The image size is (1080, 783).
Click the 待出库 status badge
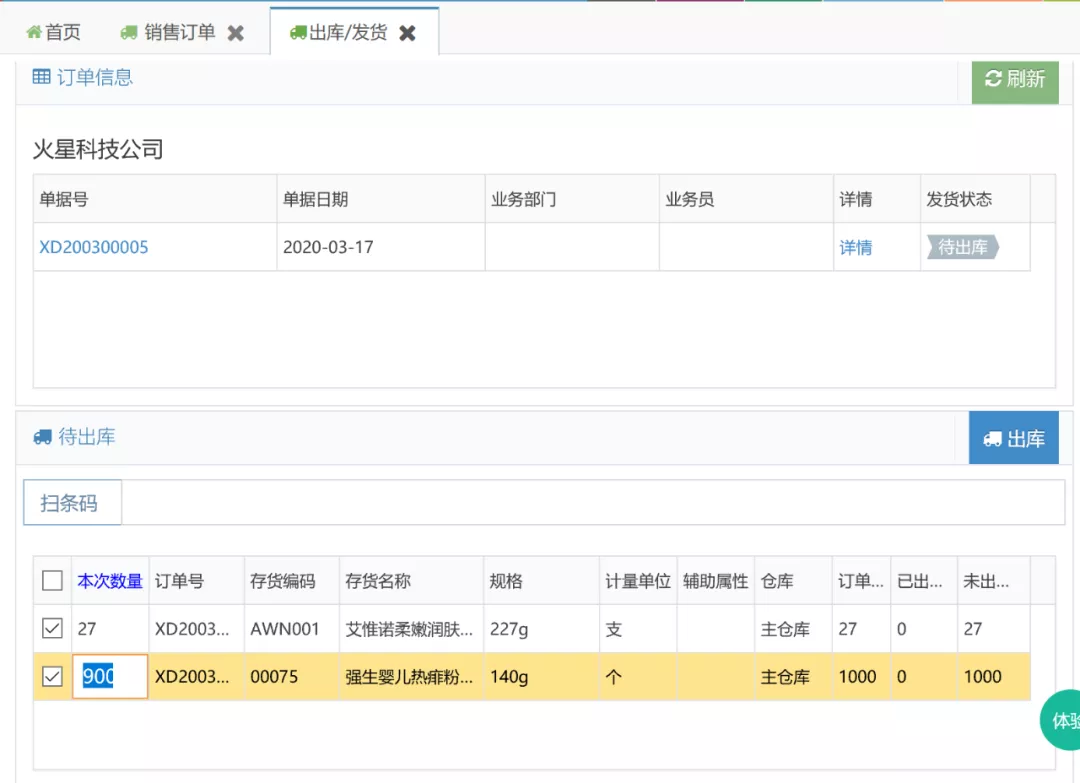[963, 247]
